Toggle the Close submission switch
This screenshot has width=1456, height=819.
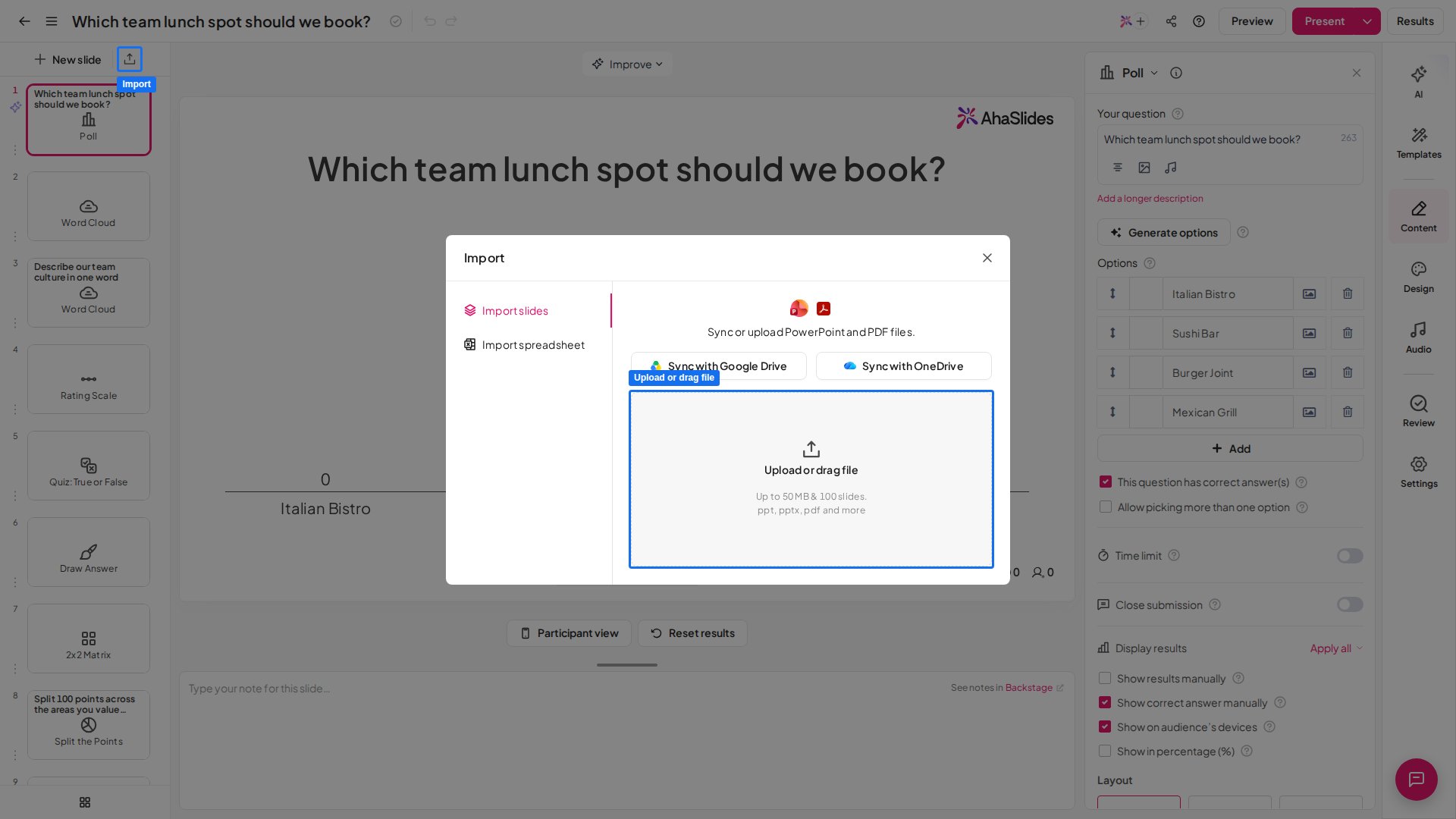pyautogui.click(x=1350, y=604)
